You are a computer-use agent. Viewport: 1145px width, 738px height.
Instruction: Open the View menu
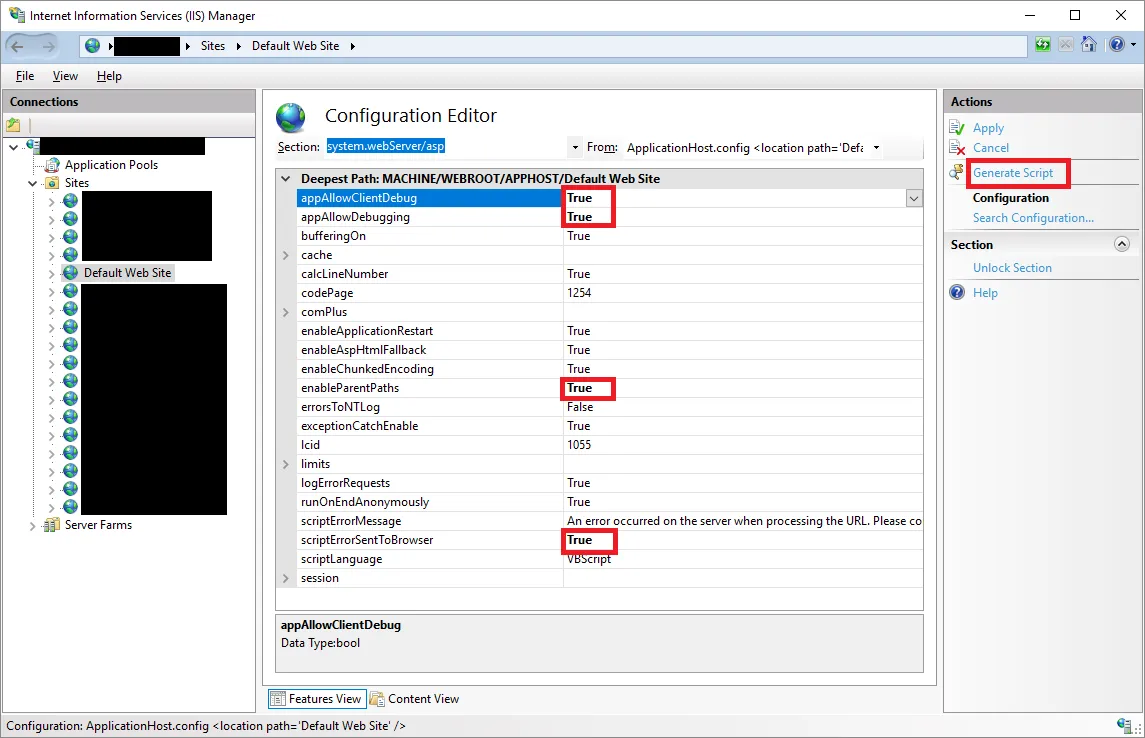pyautogui.click(x=65, y=76)
